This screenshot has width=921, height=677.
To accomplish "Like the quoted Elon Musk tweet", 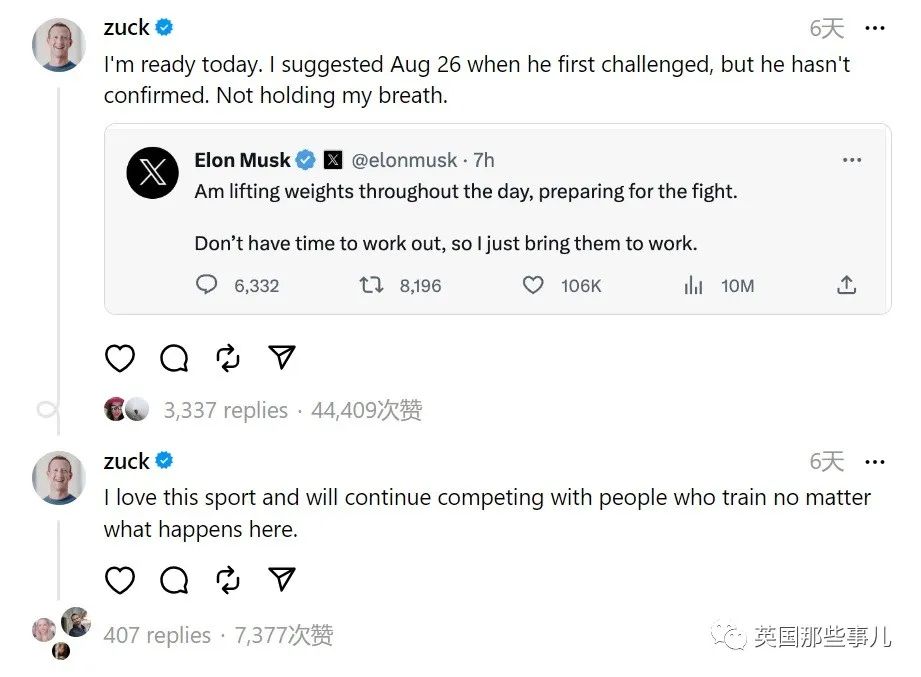I will pyautogui.click(x=534, y=286).
